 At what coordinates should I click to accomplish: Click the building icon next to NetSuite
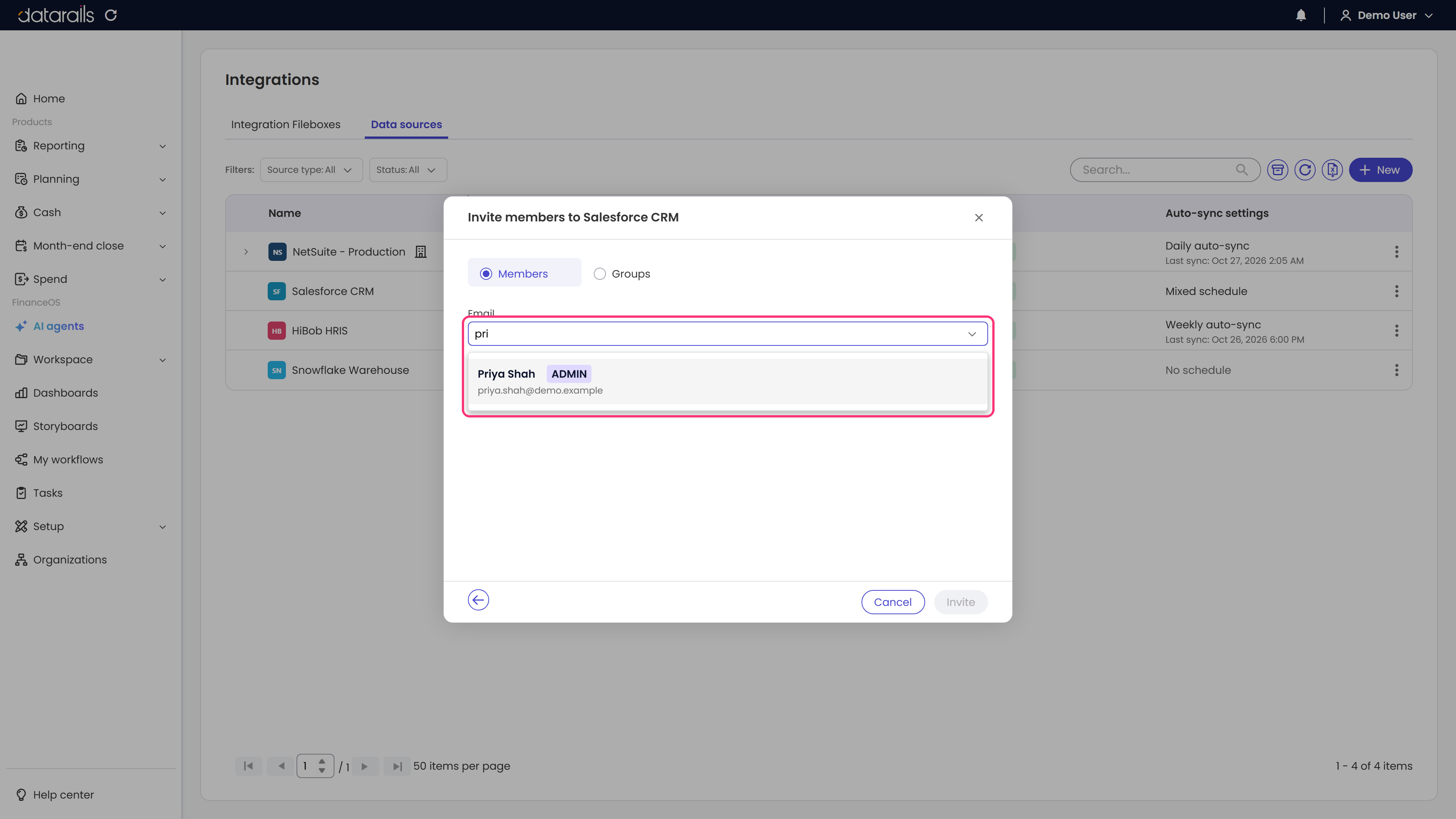[420, 251]
